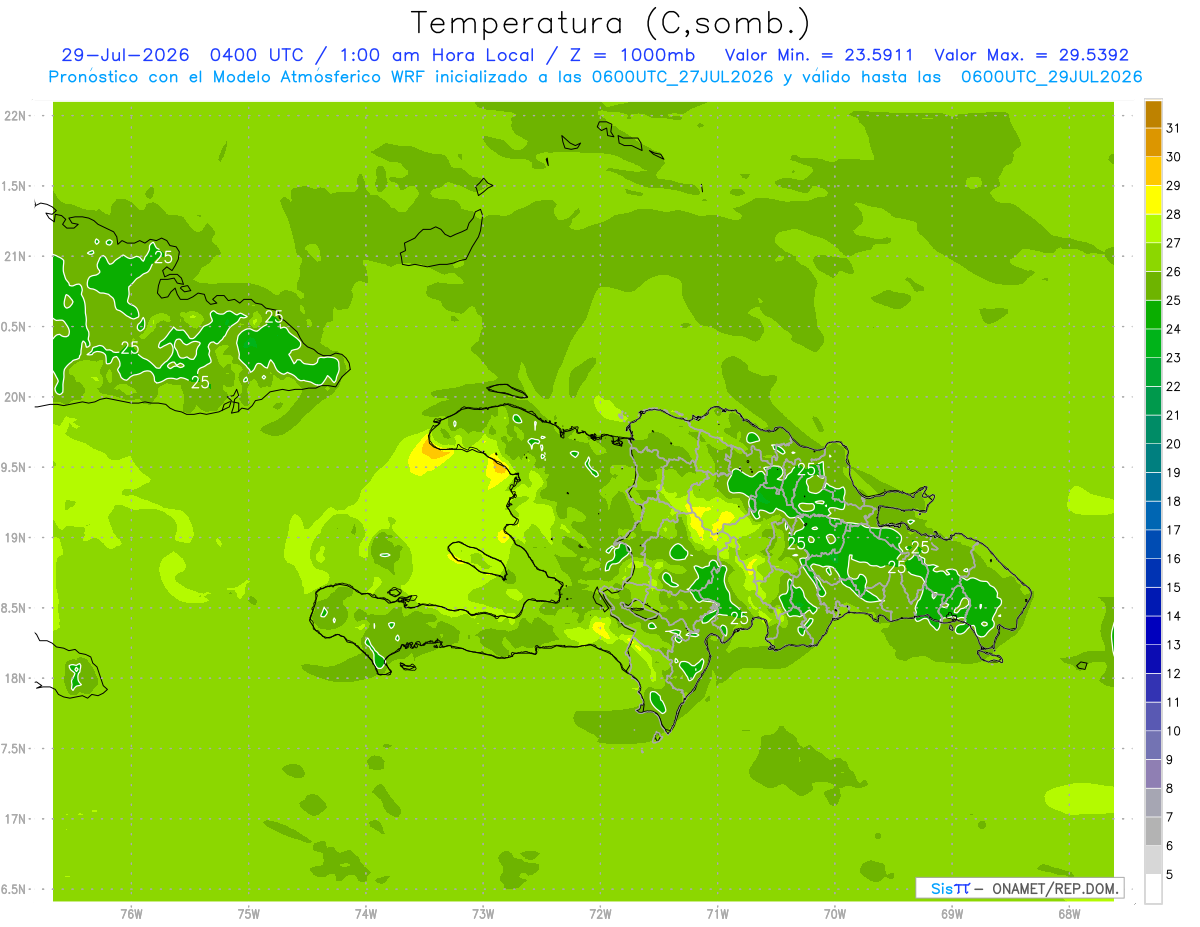Click the 'ONAMET/REP.DOM.' credit label

click(x=1056, y=888)
